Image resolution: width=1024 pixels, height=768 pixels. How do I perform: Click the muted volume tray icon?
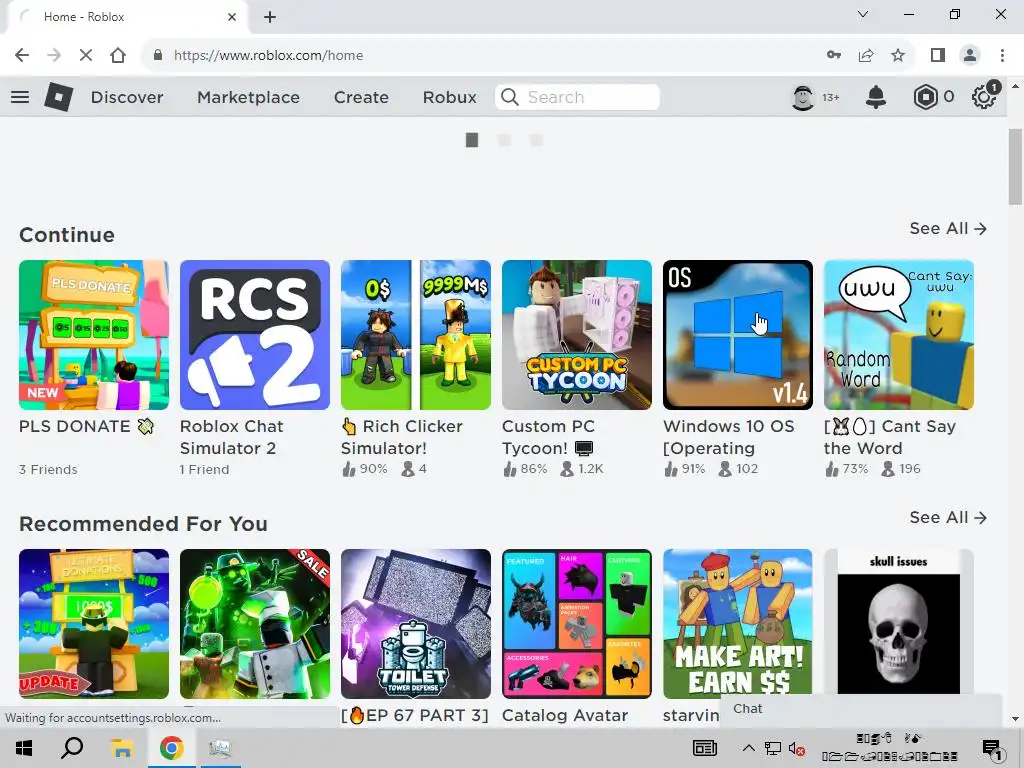coord(796,748)
